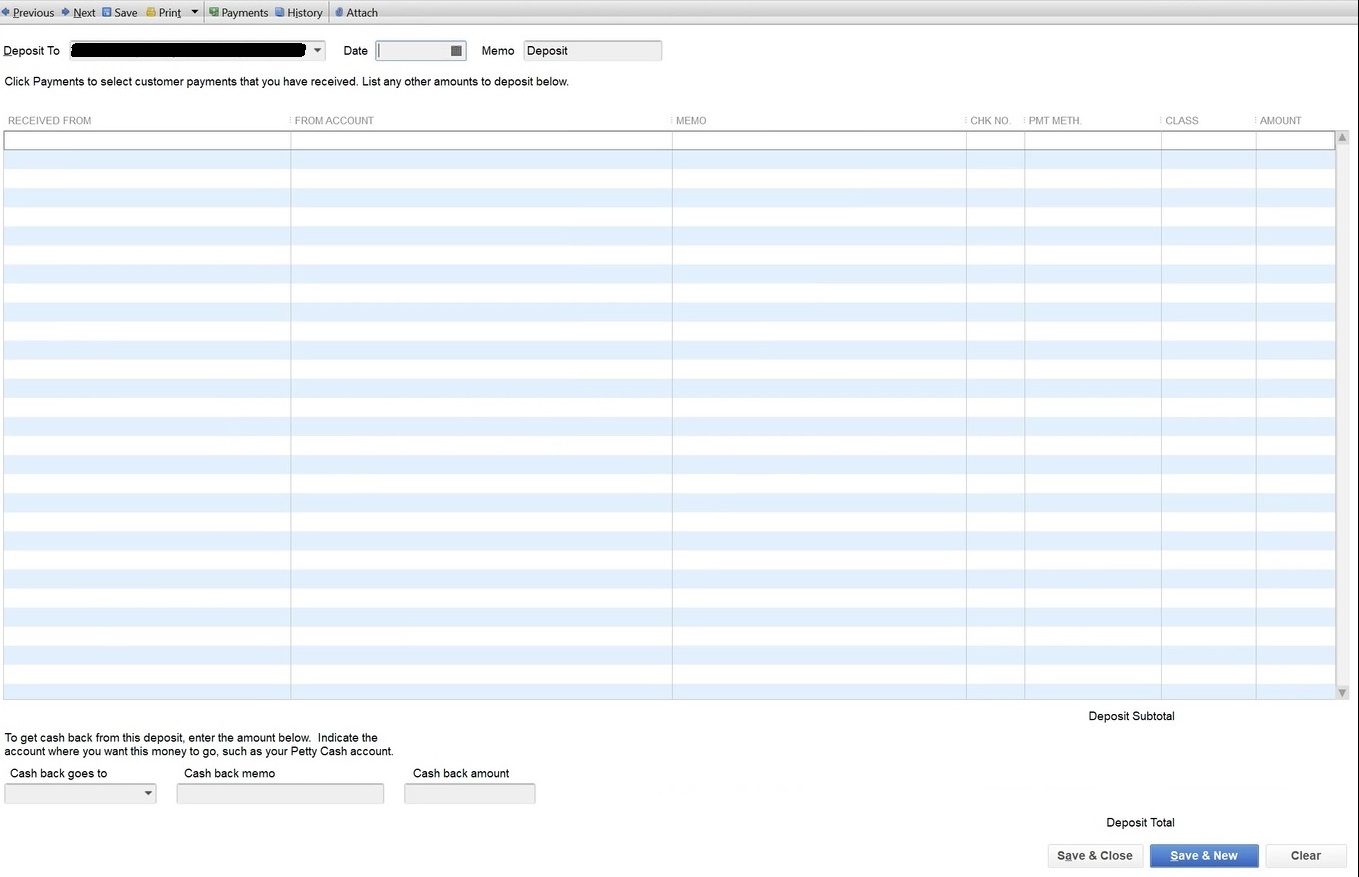The height and width of the screenshot is (877, 1359).
Task: Select first row Received From cell
Action: pos(147,141)
